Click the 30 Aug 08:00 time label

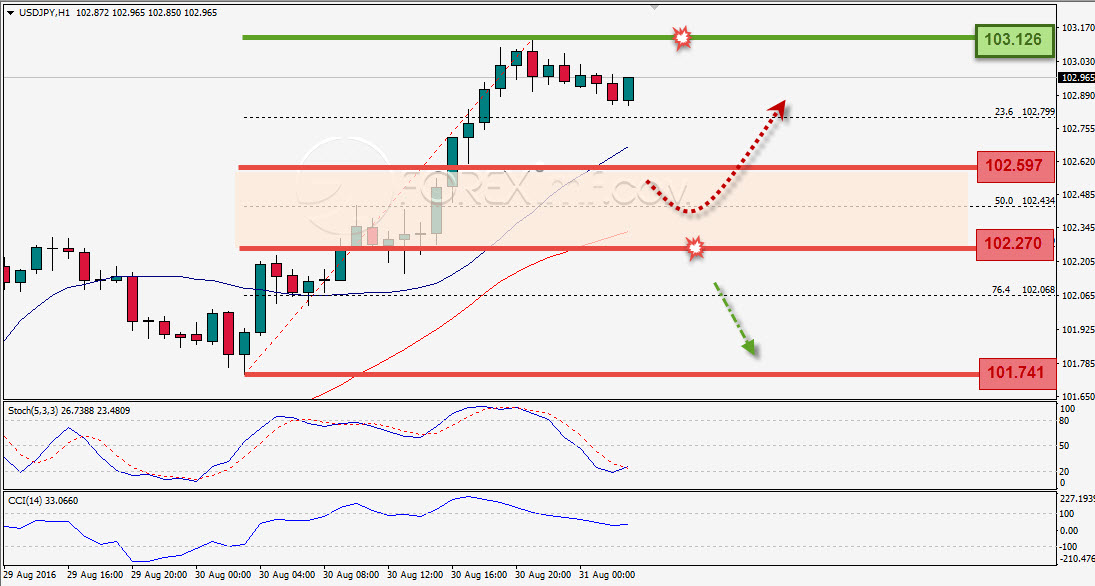pos(351,575)
